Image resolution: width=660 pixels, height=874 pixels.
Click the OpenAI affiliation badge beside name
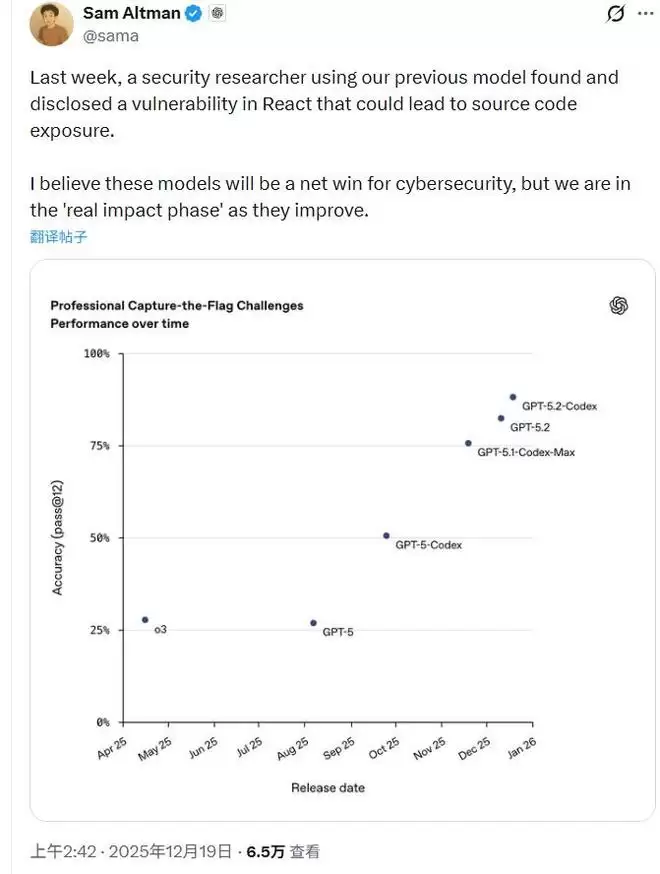coord(218,15)
